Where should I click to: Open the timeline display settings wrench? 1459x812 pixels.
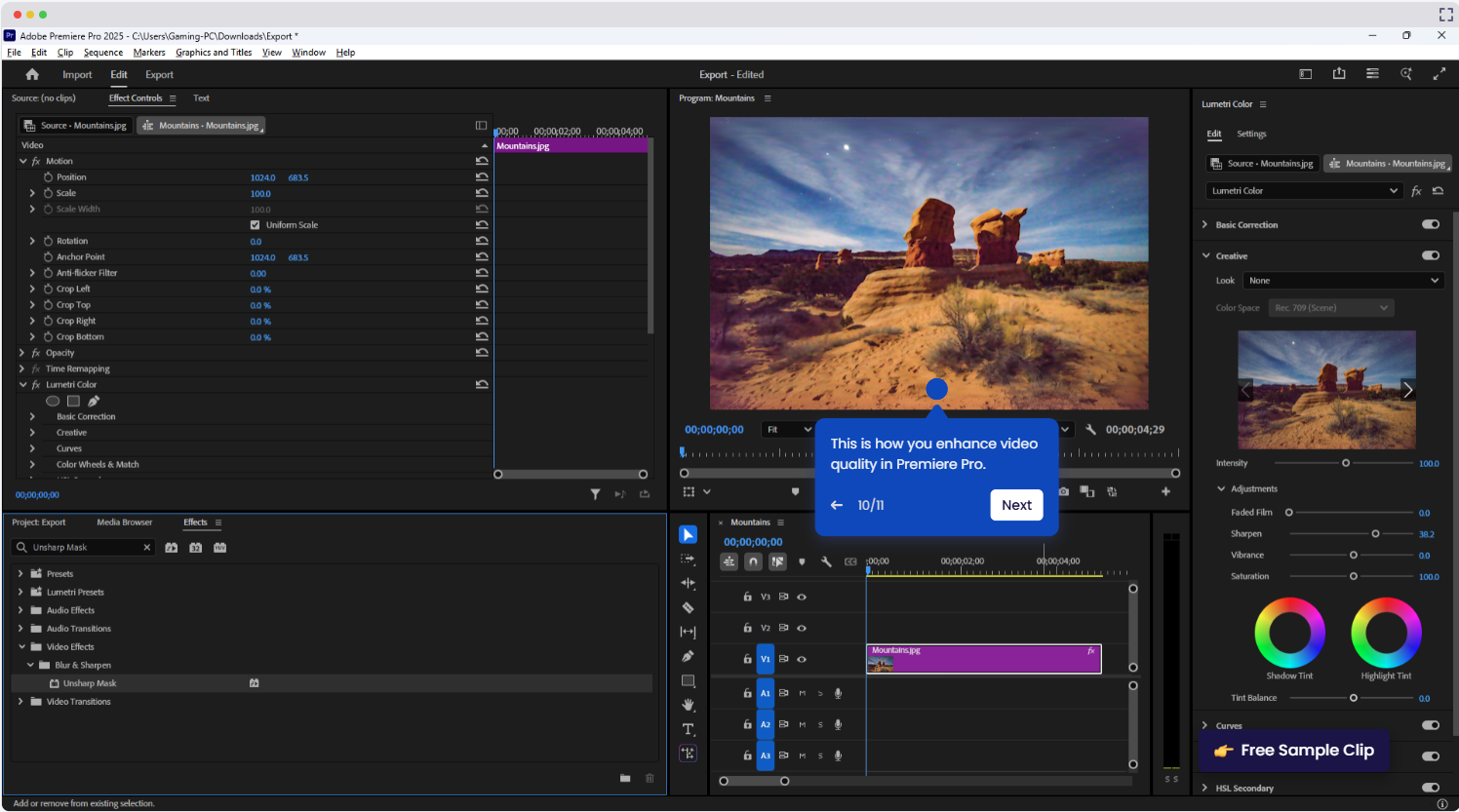tap(826, 562)
